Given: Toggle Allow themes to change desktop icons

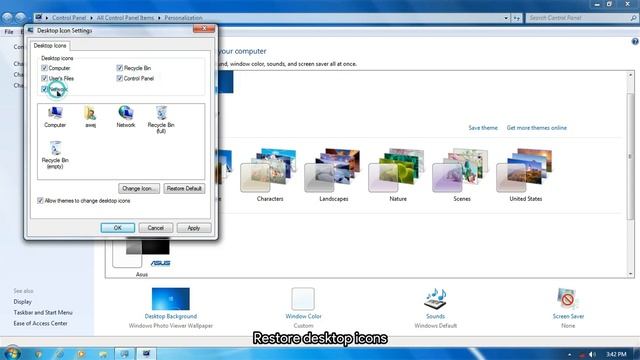Looking at the screenshot, I should click(x=40, y=200).
